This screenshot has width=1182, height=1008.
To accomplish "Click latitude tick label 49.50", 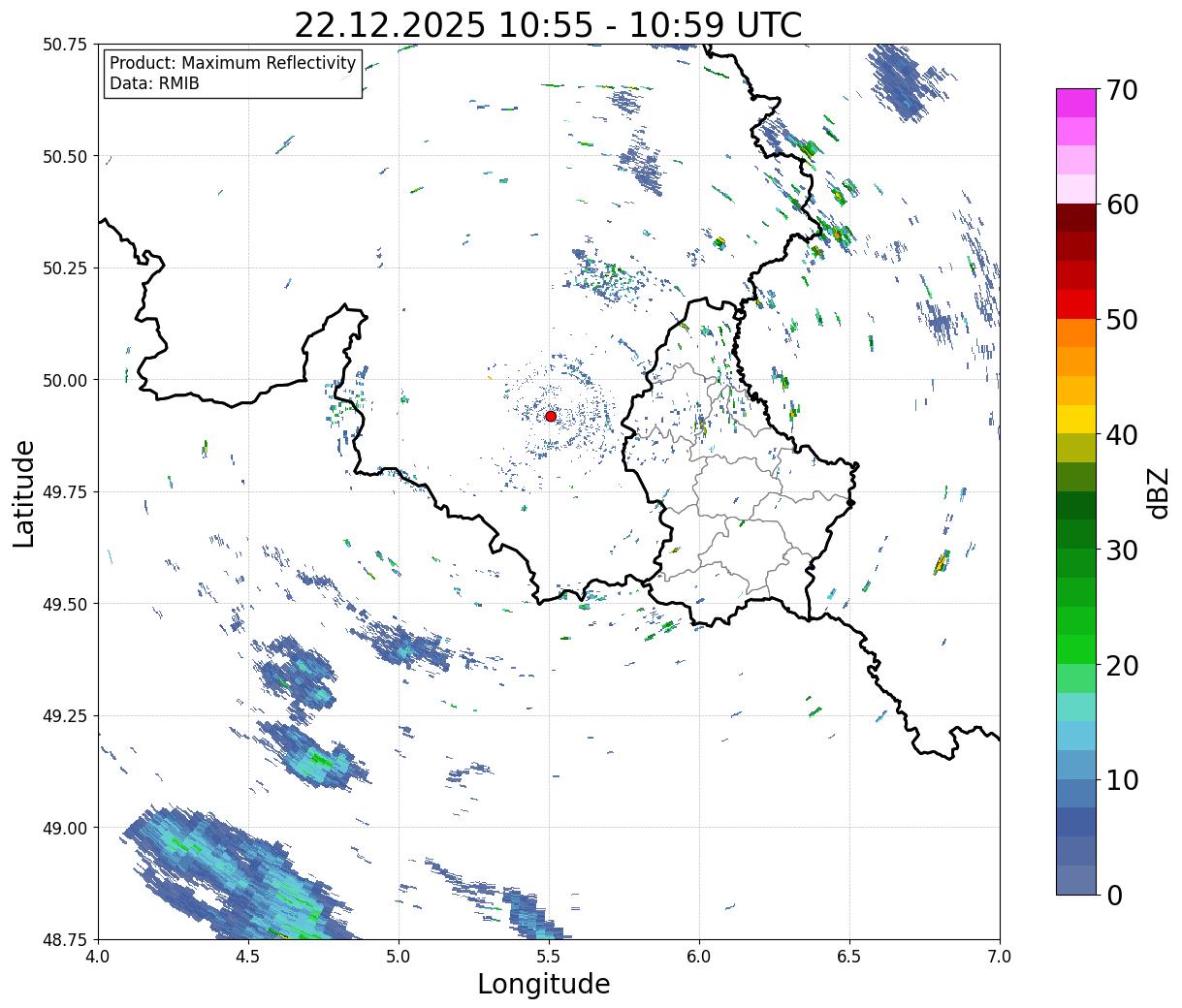I will click(x=65, y=604).
